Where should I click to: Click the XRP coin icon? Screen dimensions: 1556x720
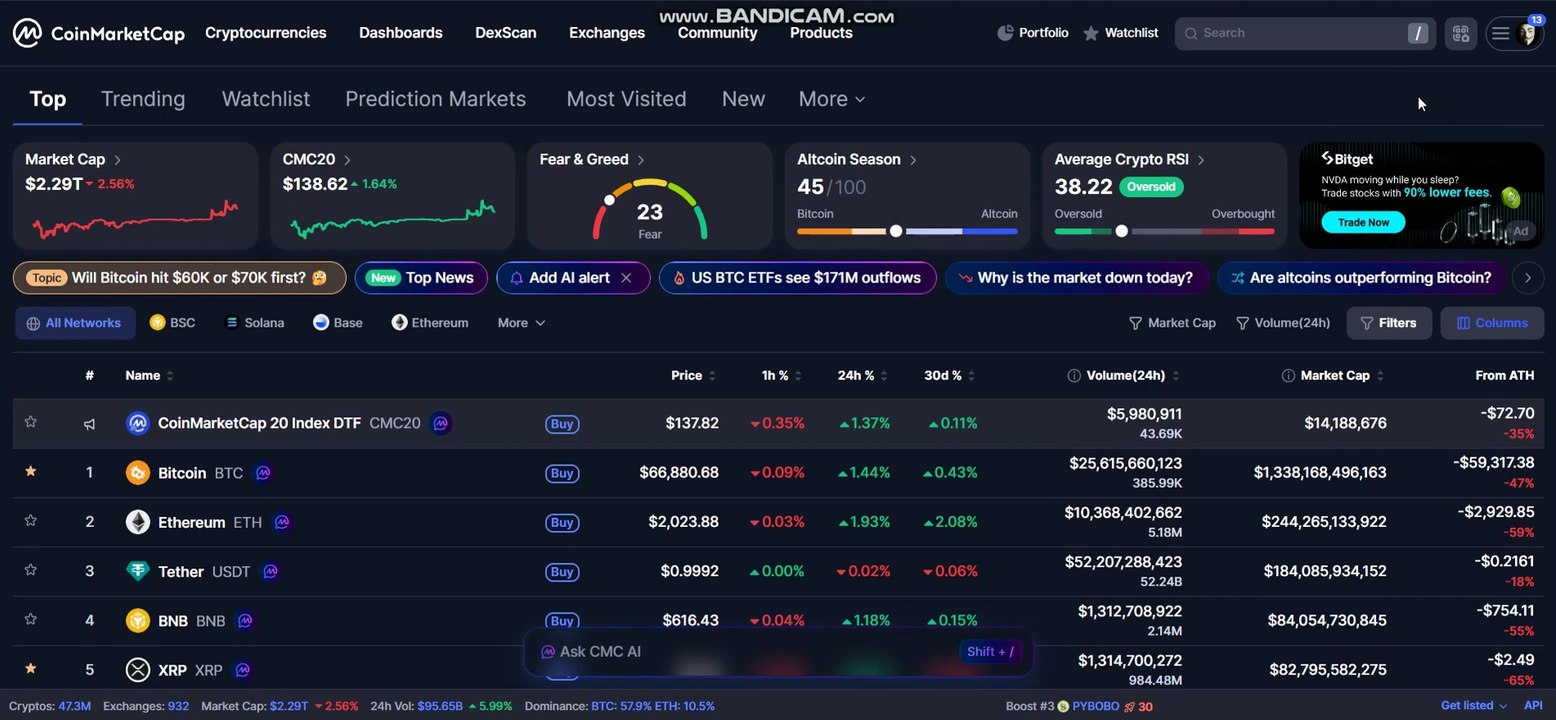[138, 670]
